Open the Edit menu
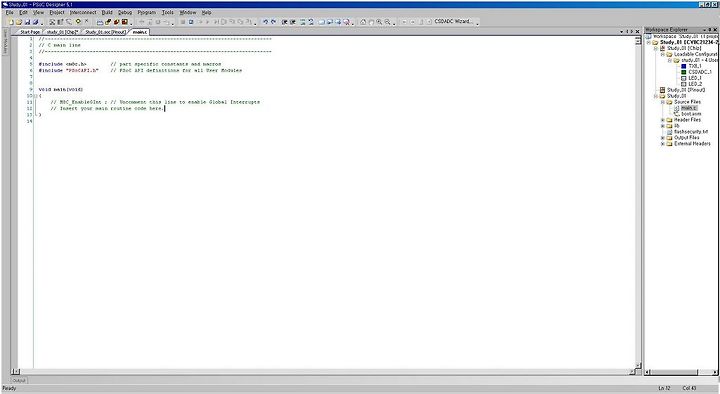The height and width of the screenshot is (394, 720). 23,12
